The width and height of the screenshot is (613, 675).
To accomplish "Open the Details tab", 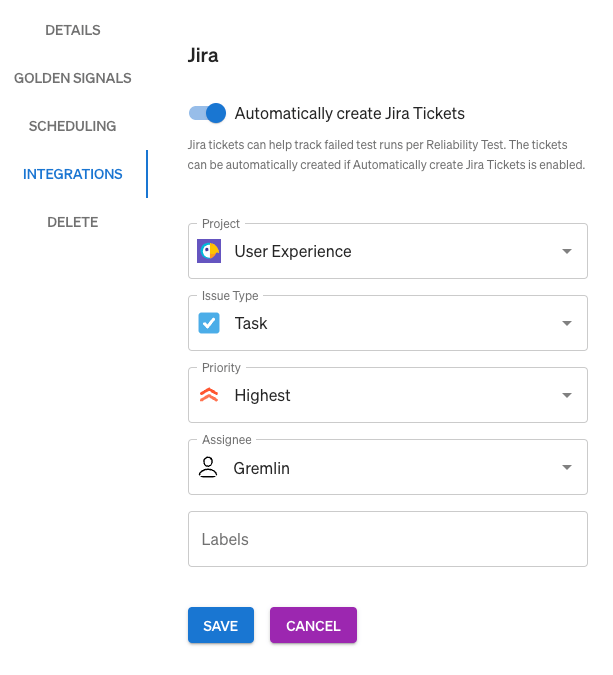I will pos(73,30).
